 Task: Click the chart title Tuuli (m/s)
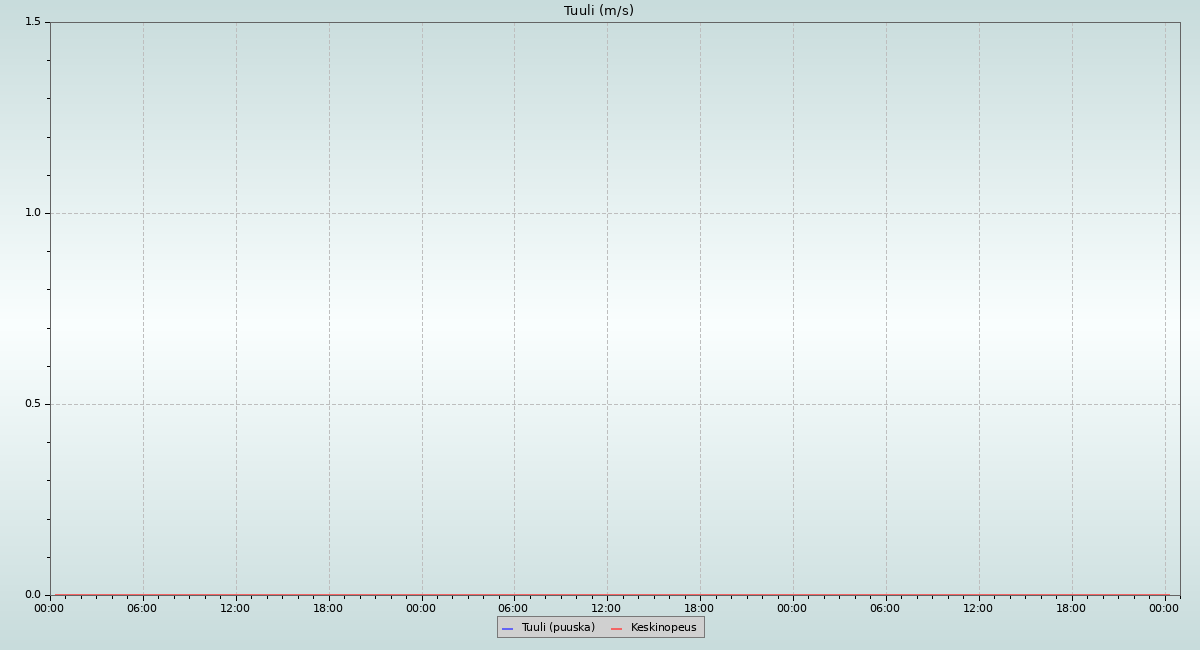[598, 11]
